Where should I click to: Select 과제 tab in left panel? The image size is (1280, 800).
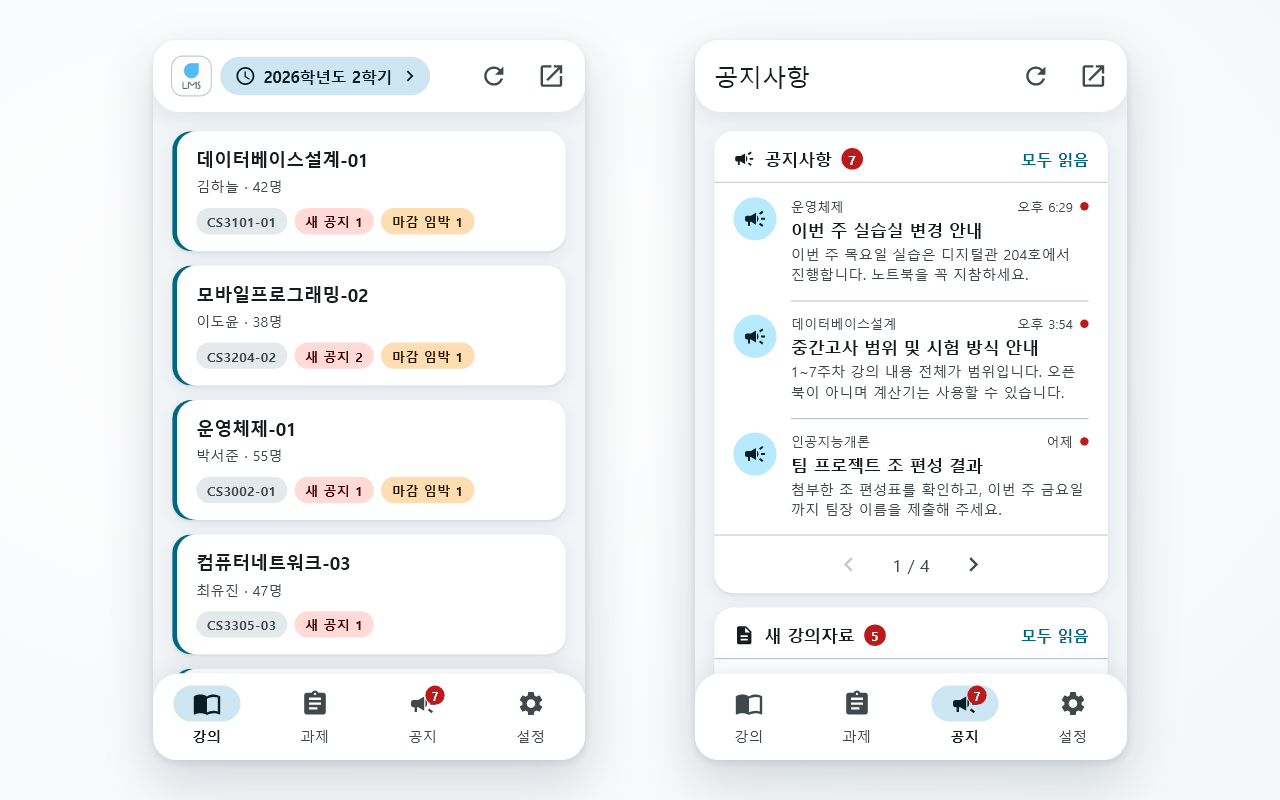pyautogui.click(x=315, y=717)
